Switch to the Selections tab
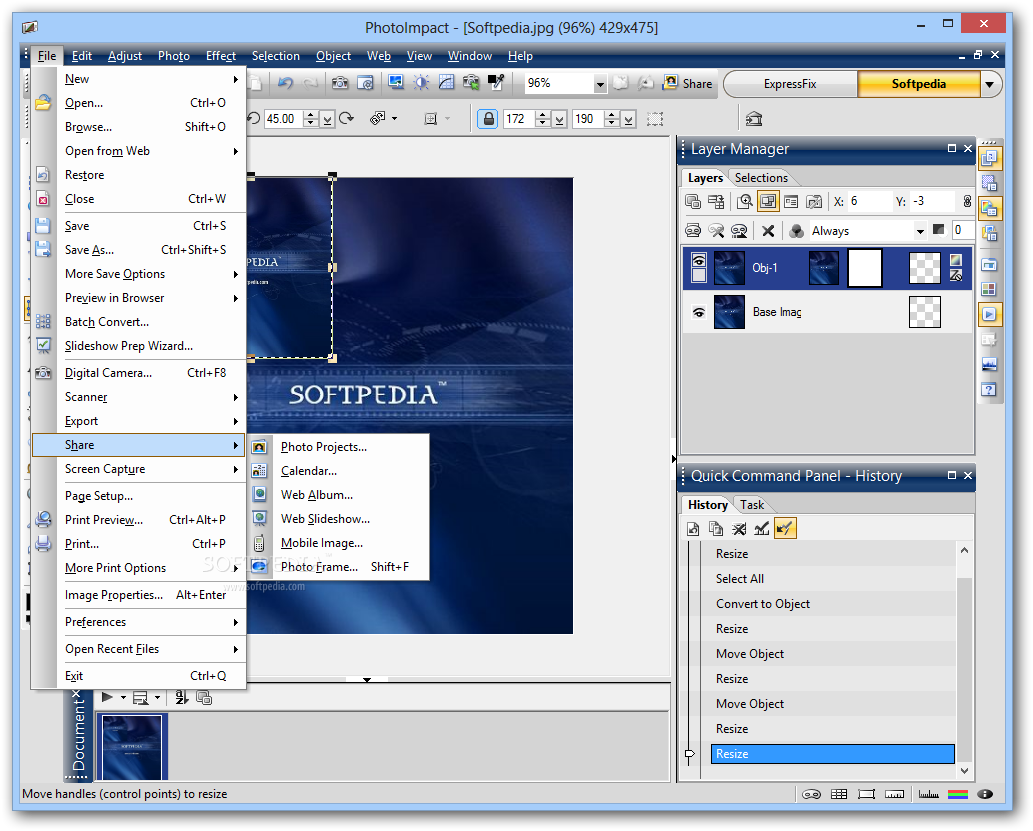The height and width of the screenshot is (831, 1033). pyautogui.click(x=761, y=178)
